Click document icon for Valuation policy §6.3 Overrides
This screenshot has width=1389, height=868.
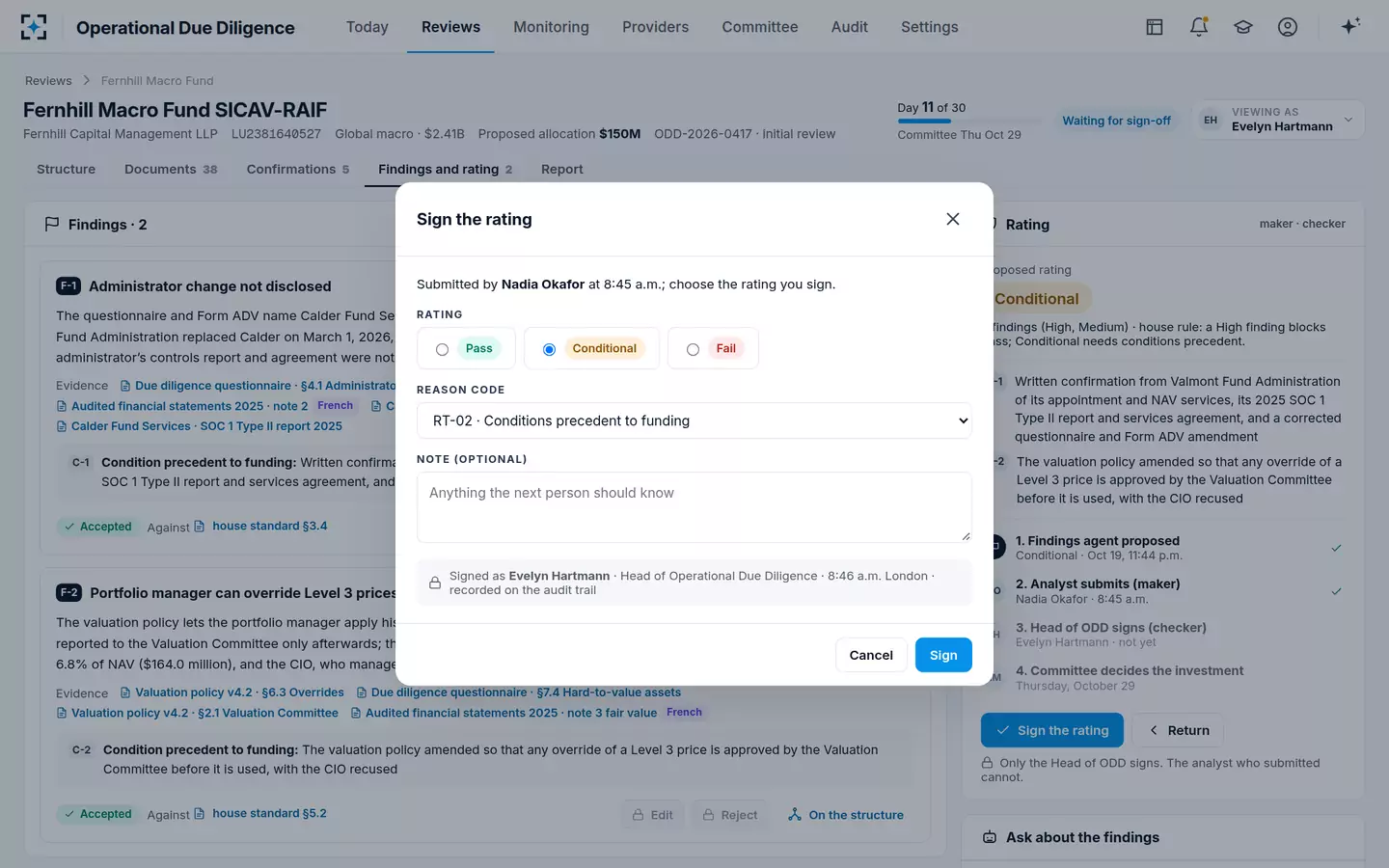click(x=125, y=692)
